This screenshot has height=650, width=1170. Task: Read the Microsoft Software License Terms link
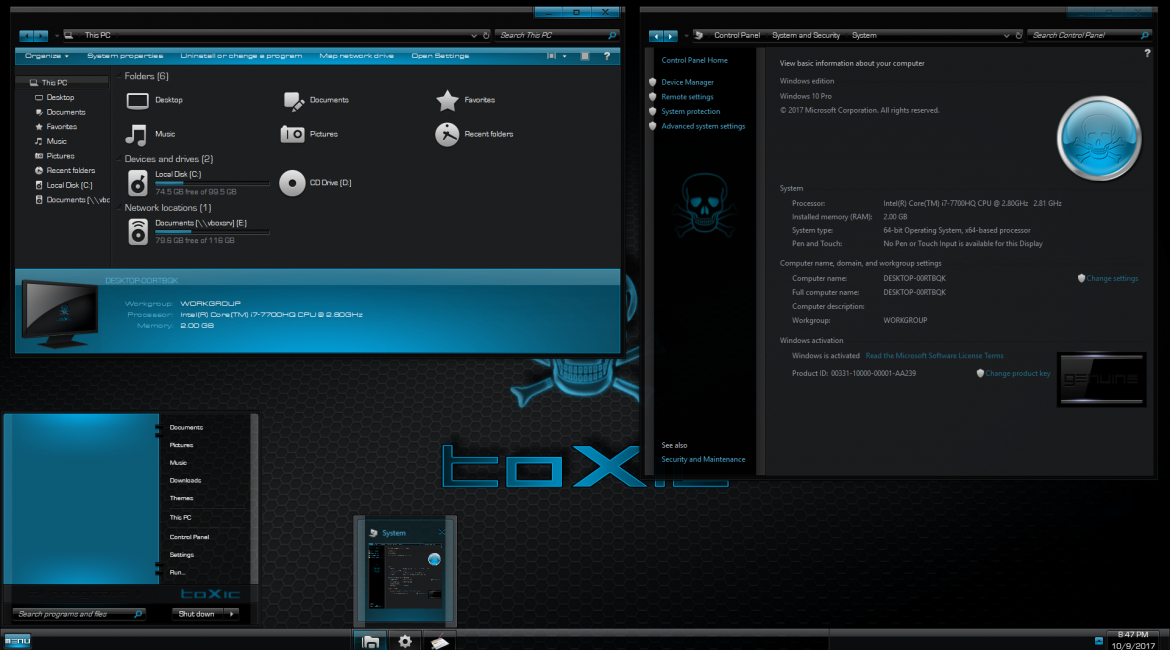click(934, 356)
